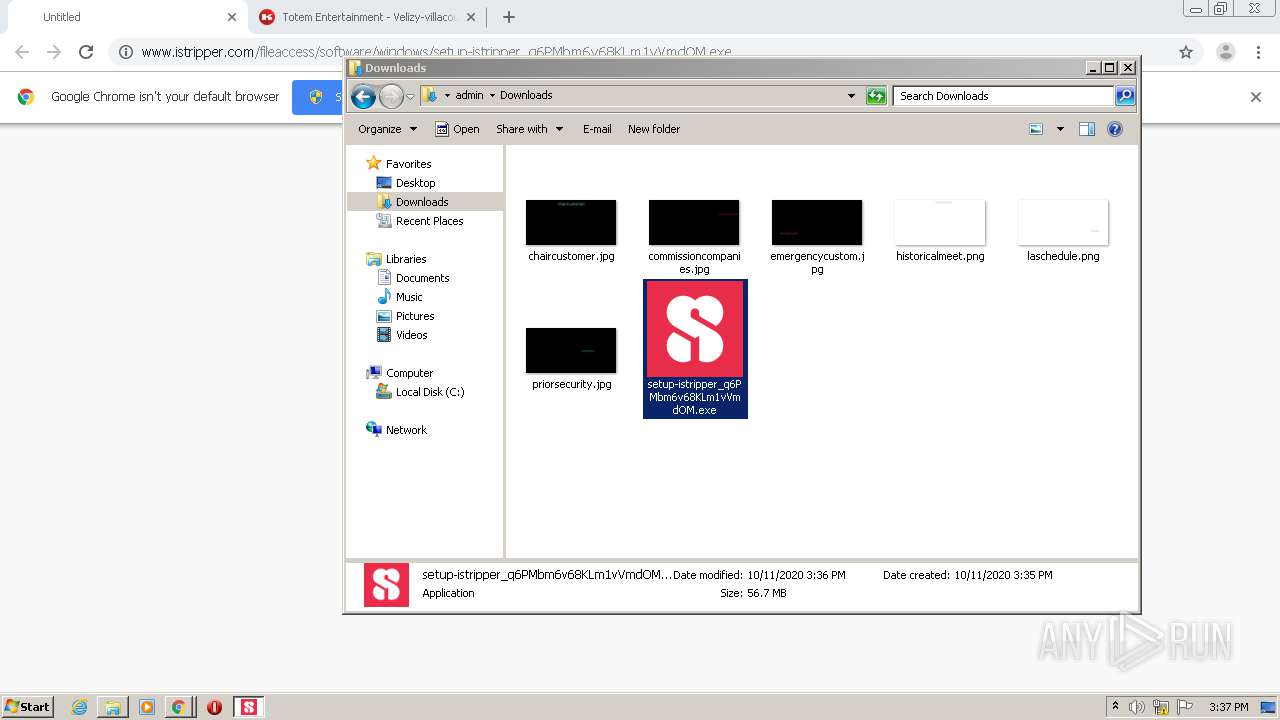Click the Chrome address bar URL
This screenshot has width=1280, height=720.
[x=436, y=52]
